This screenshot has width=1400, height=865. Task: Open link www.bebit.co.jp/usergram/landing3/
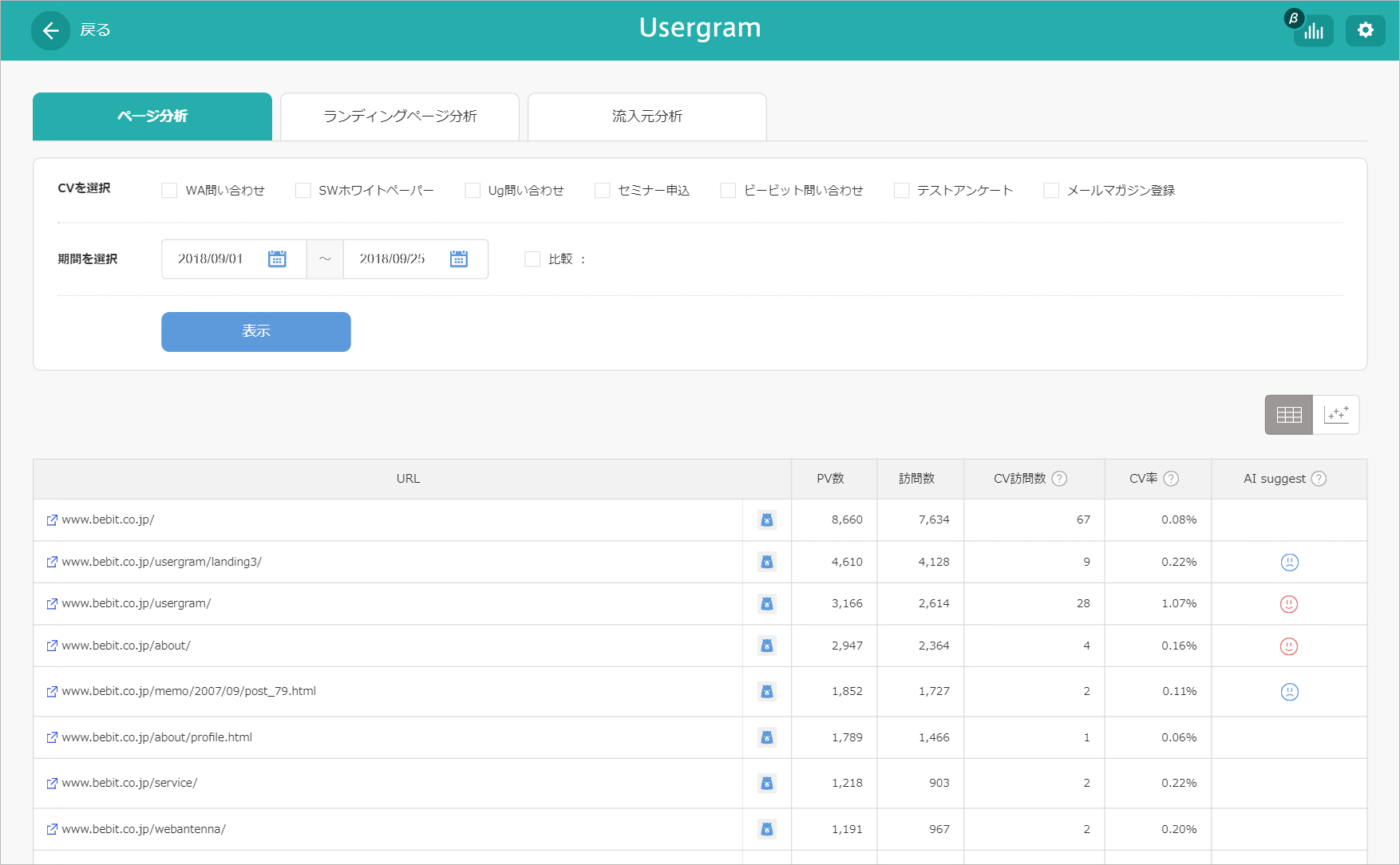(x=162, y=562)
